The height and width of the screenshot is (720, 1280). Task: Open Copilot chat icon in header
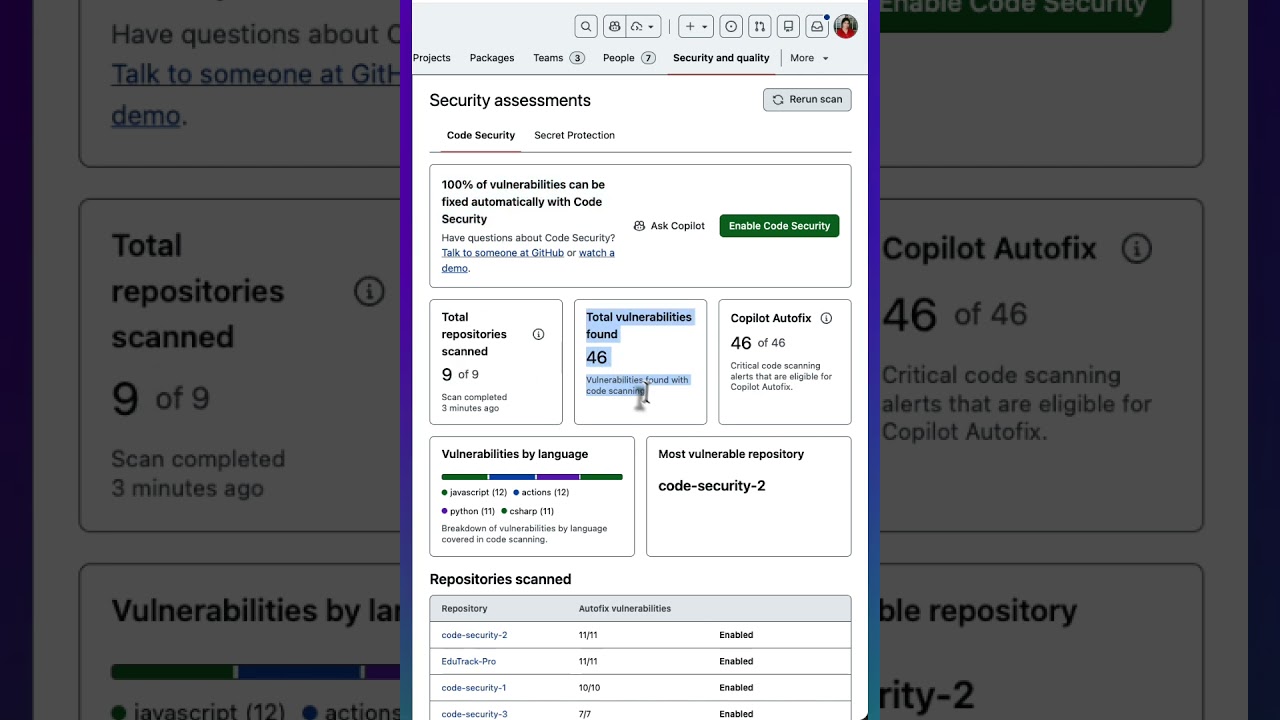[615, 26]
